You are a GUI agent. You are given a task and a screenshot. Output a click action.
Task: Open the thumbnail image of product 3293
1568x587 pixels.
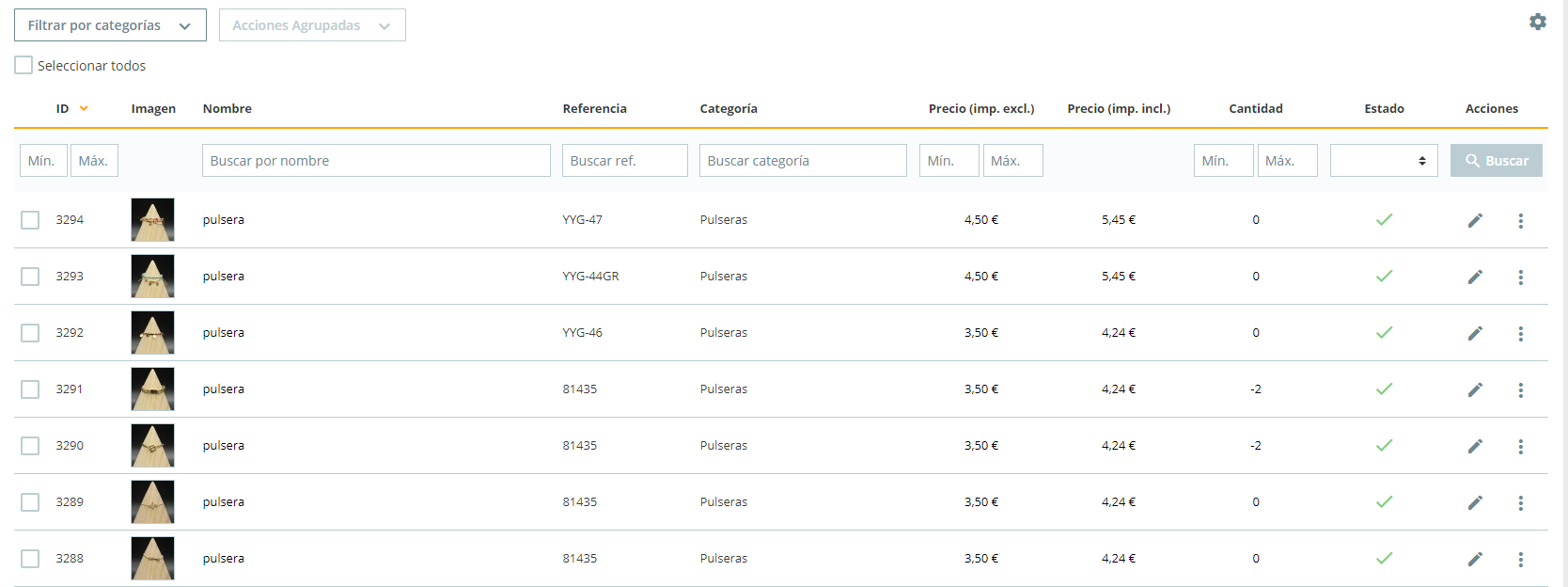[x=152, y=277]
